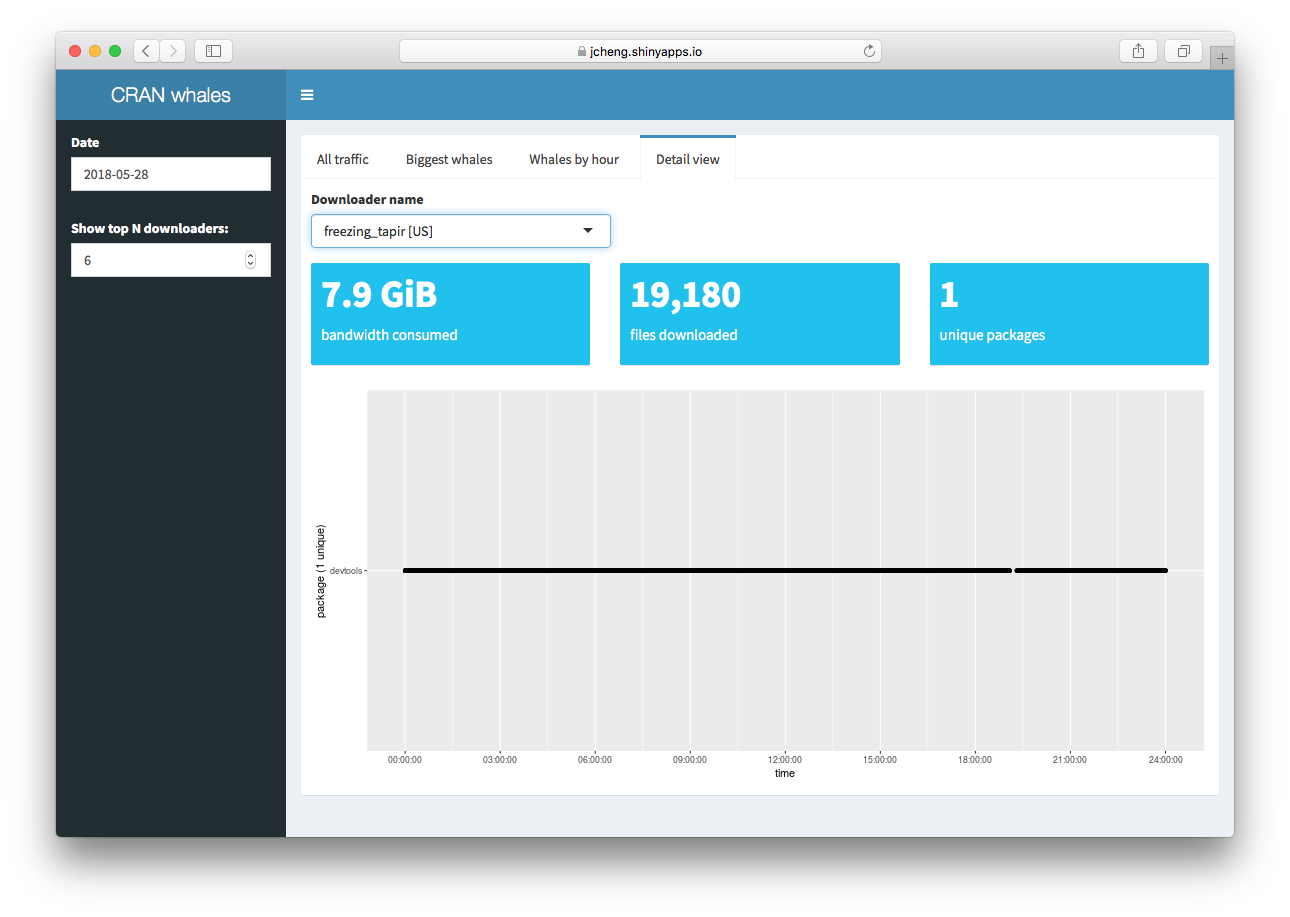The height and width of the screenshot is (917, 1290).
Task: Click the Safari forward navigation arrow
Action: tap(172, 50)
